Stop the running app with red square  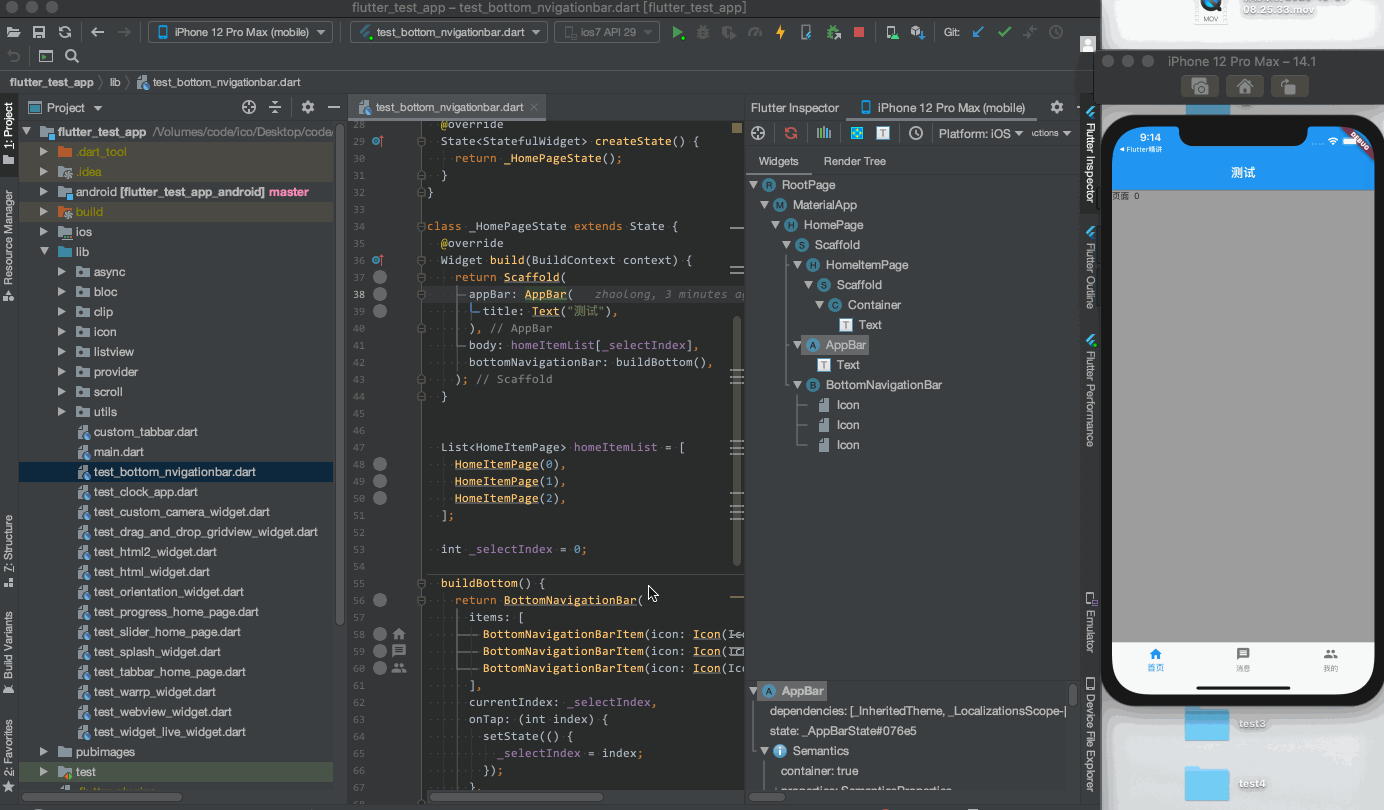tap(859, 32)
